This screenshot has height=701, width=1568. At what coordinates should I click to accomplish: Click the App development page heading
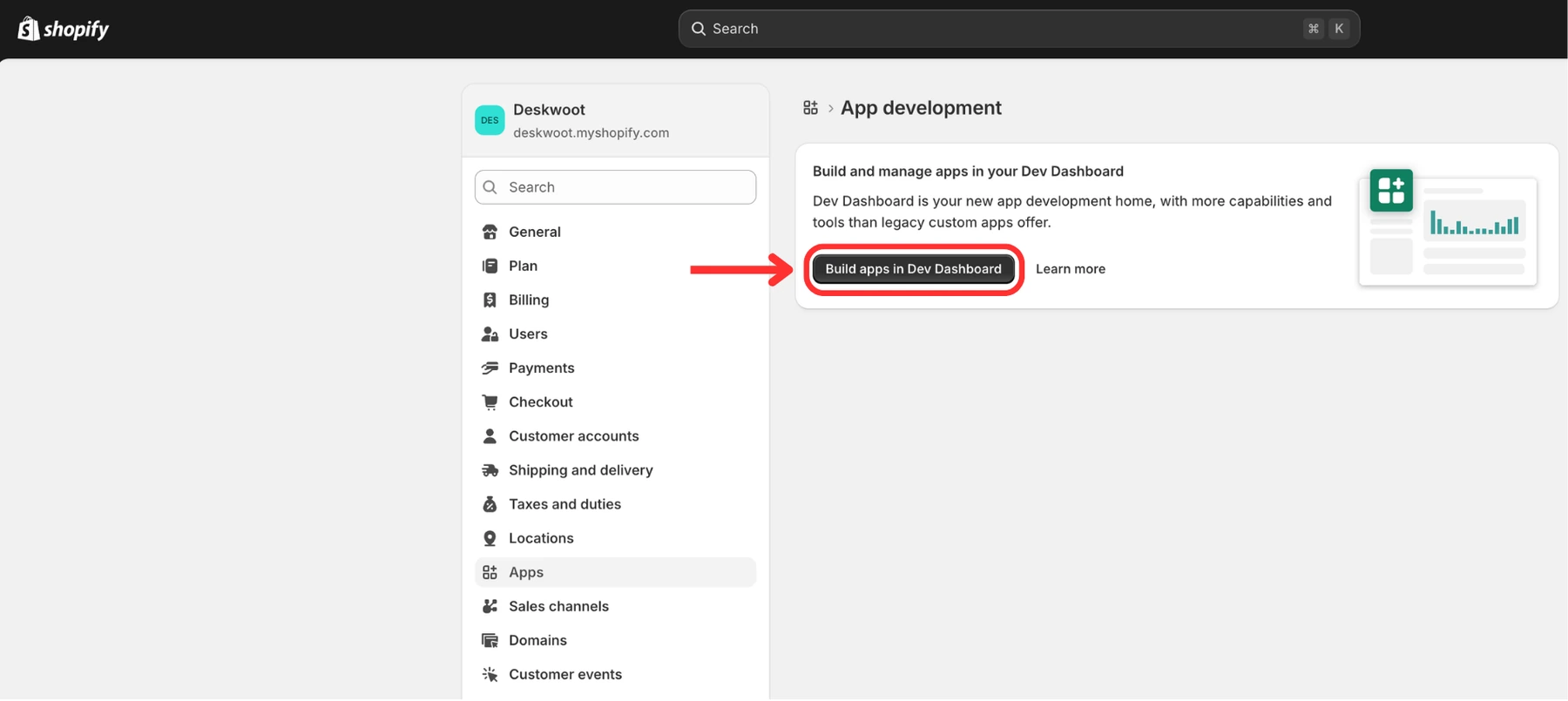[x=921, y=108]
